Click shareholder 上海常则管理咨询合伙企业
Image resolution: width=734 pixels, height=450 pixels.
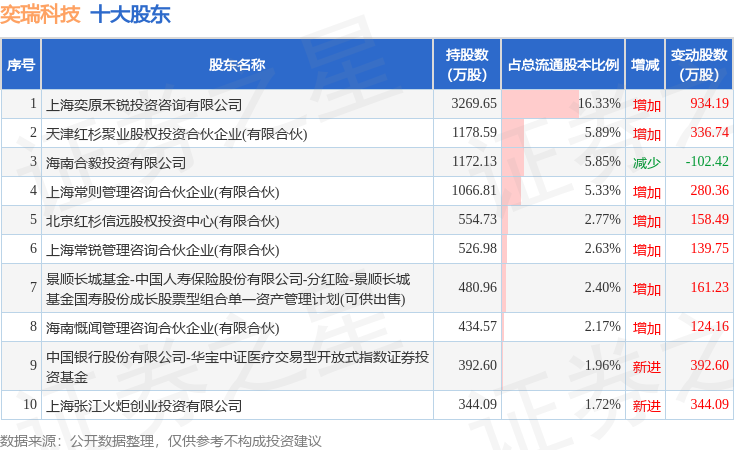[x=162, y=192]
